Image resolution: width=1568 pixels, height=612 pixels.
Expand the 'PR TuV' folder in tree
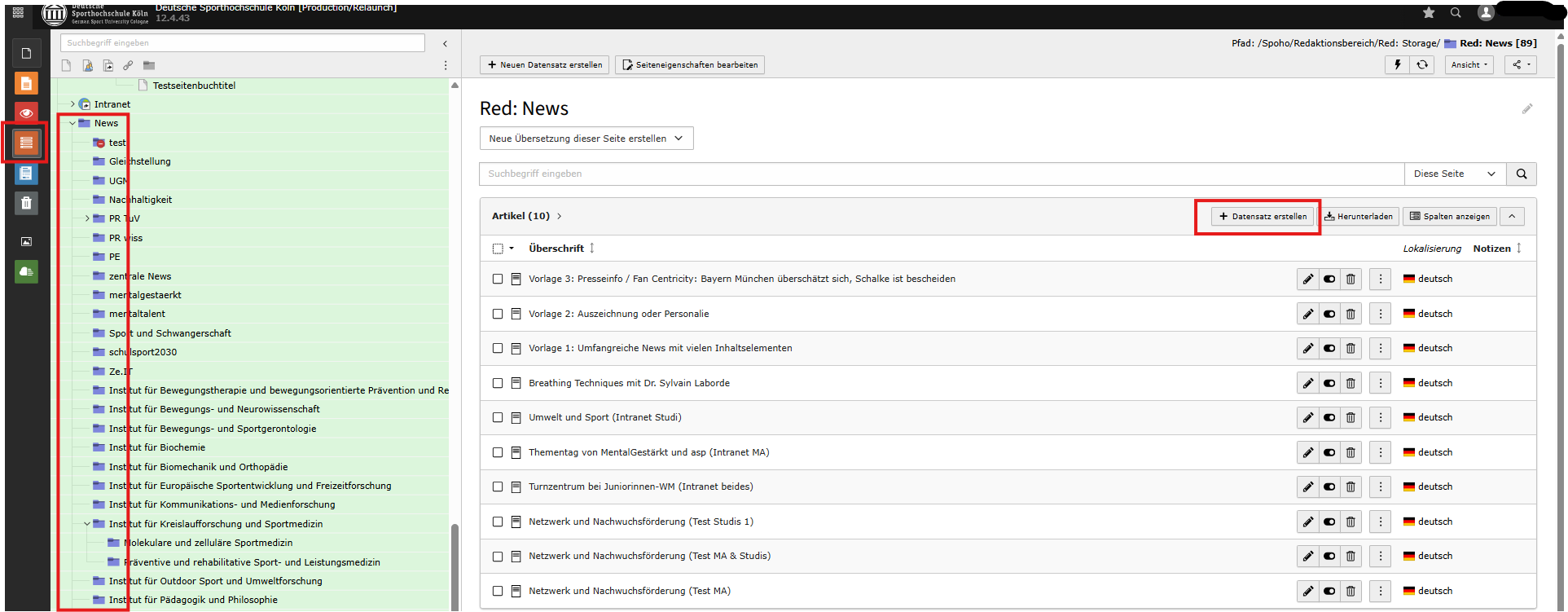87,218
